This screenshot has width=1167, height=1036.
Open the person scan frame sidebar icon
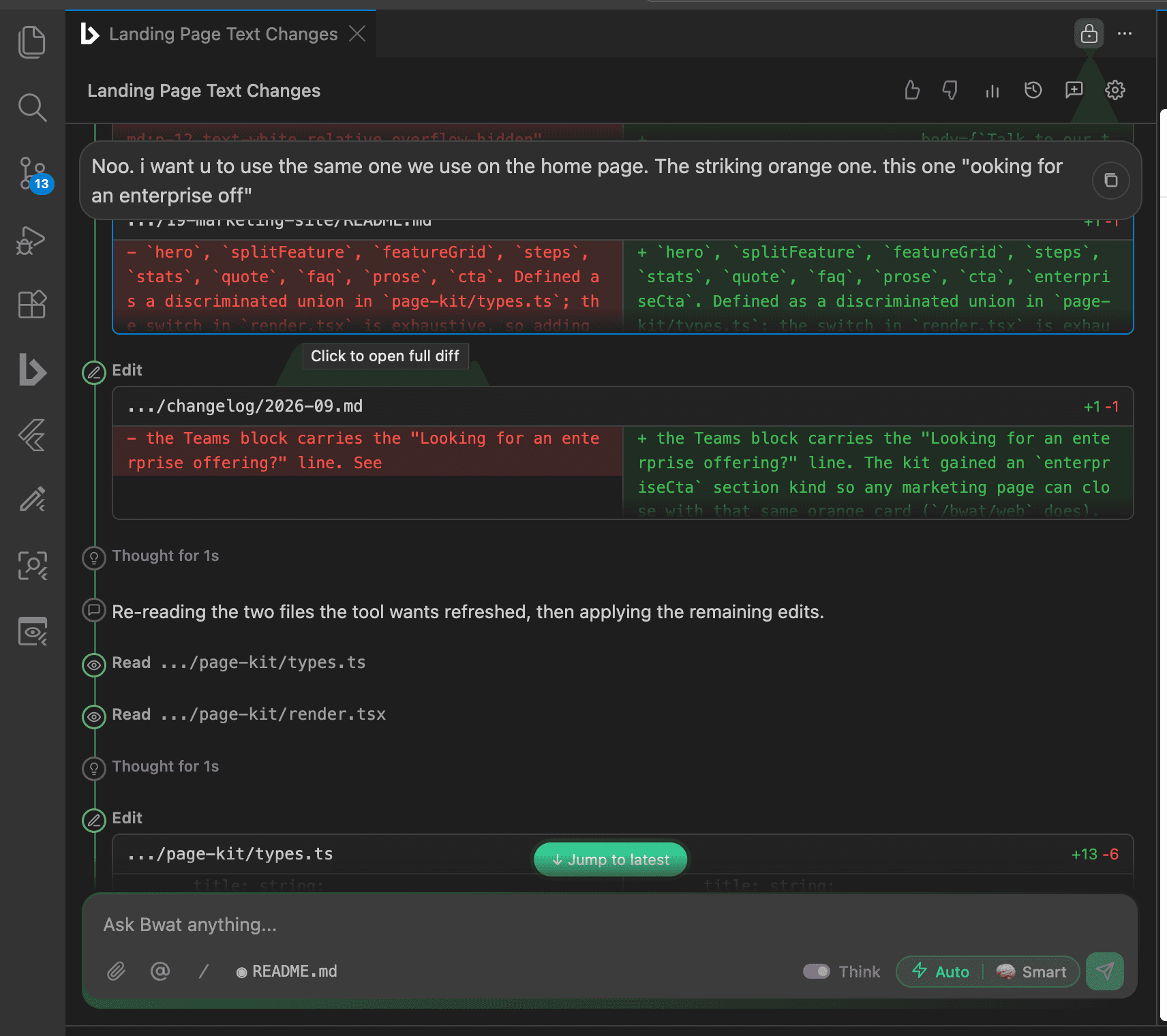[x=32, y=566]
